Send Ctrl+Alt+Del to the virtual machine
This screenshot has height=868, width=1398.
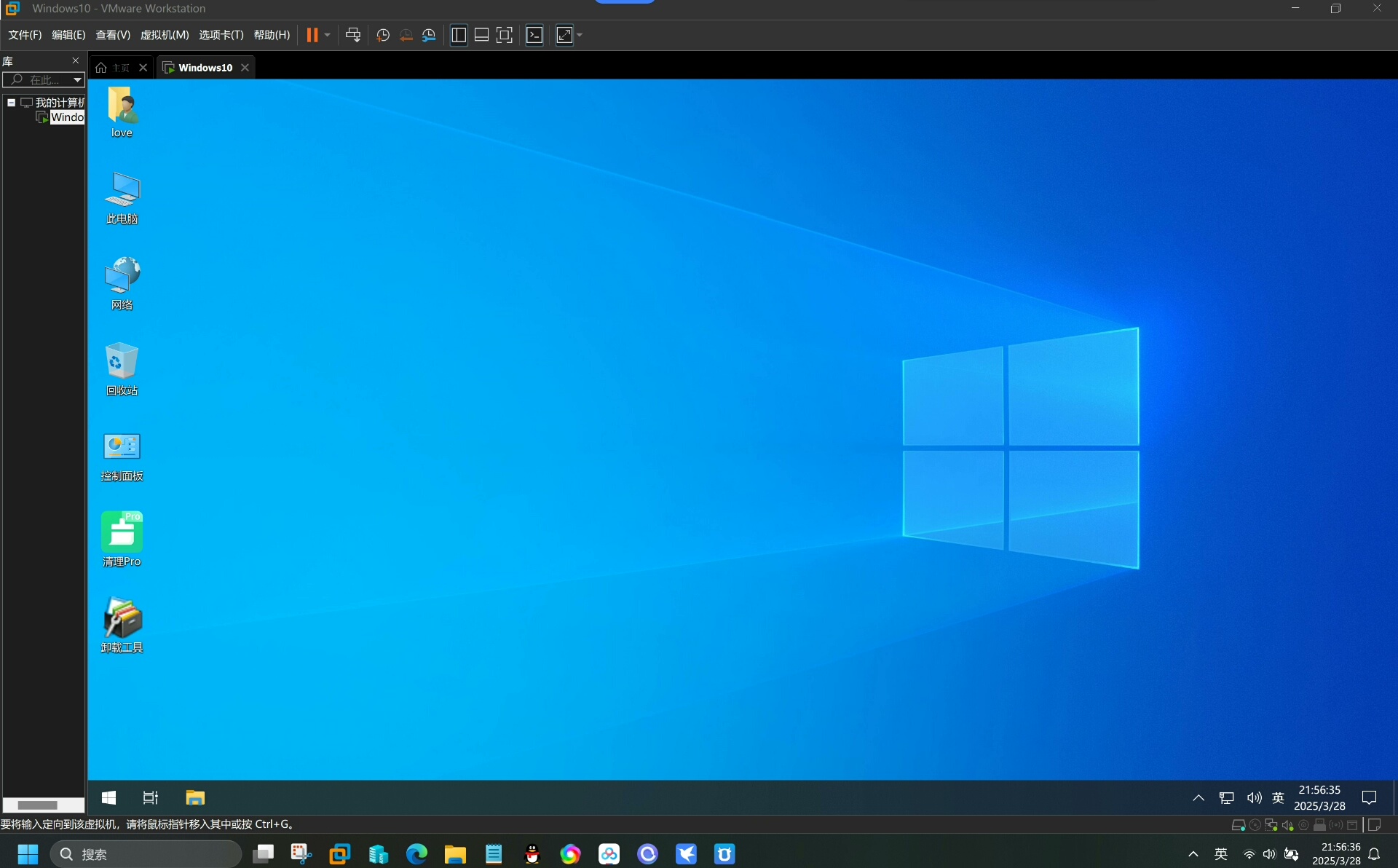tap(353, 35)
